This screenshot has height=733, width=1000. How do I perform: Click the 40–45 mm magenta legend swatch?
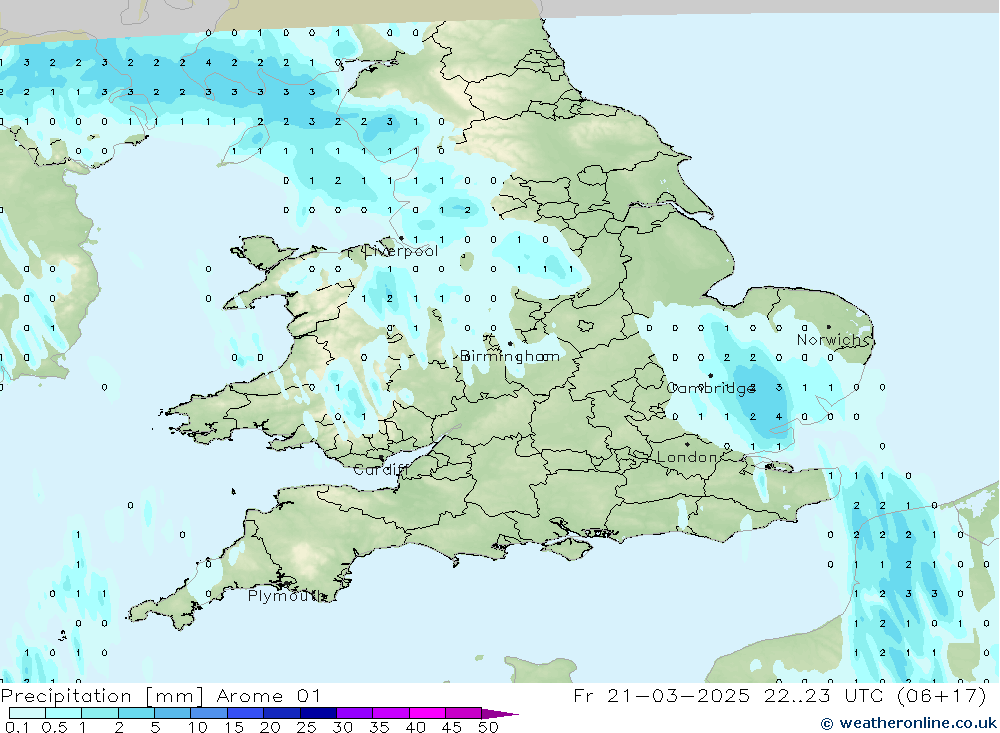tap(427, 713)
